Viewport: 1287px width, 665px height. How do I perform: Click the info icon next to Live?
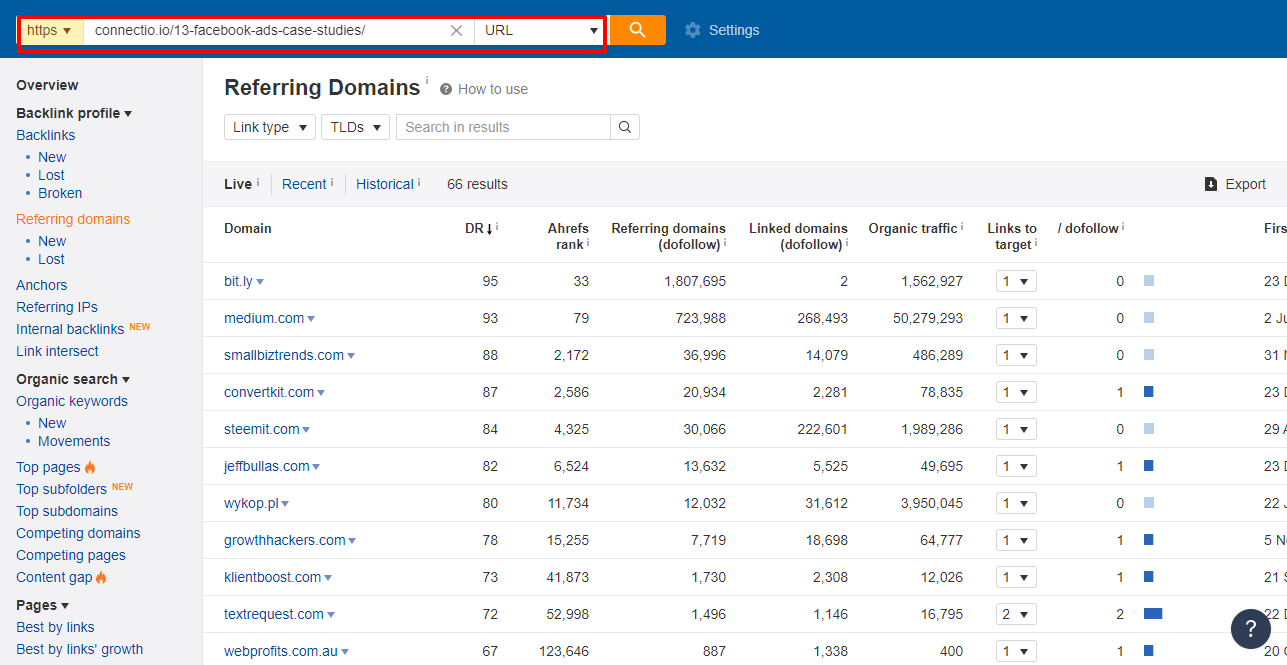(x=258, y=182)
